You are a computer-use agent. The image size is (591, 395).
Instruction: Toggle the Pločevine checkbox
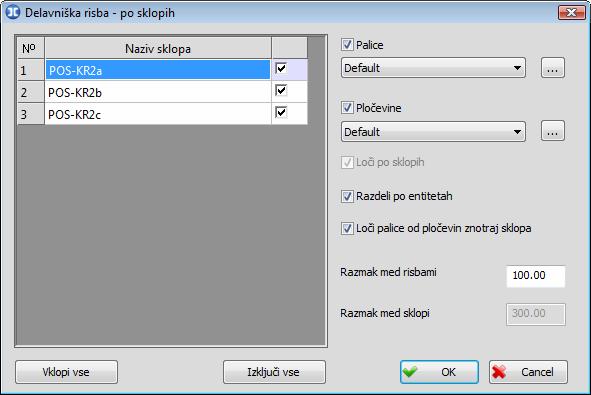(x=347, y=108)
